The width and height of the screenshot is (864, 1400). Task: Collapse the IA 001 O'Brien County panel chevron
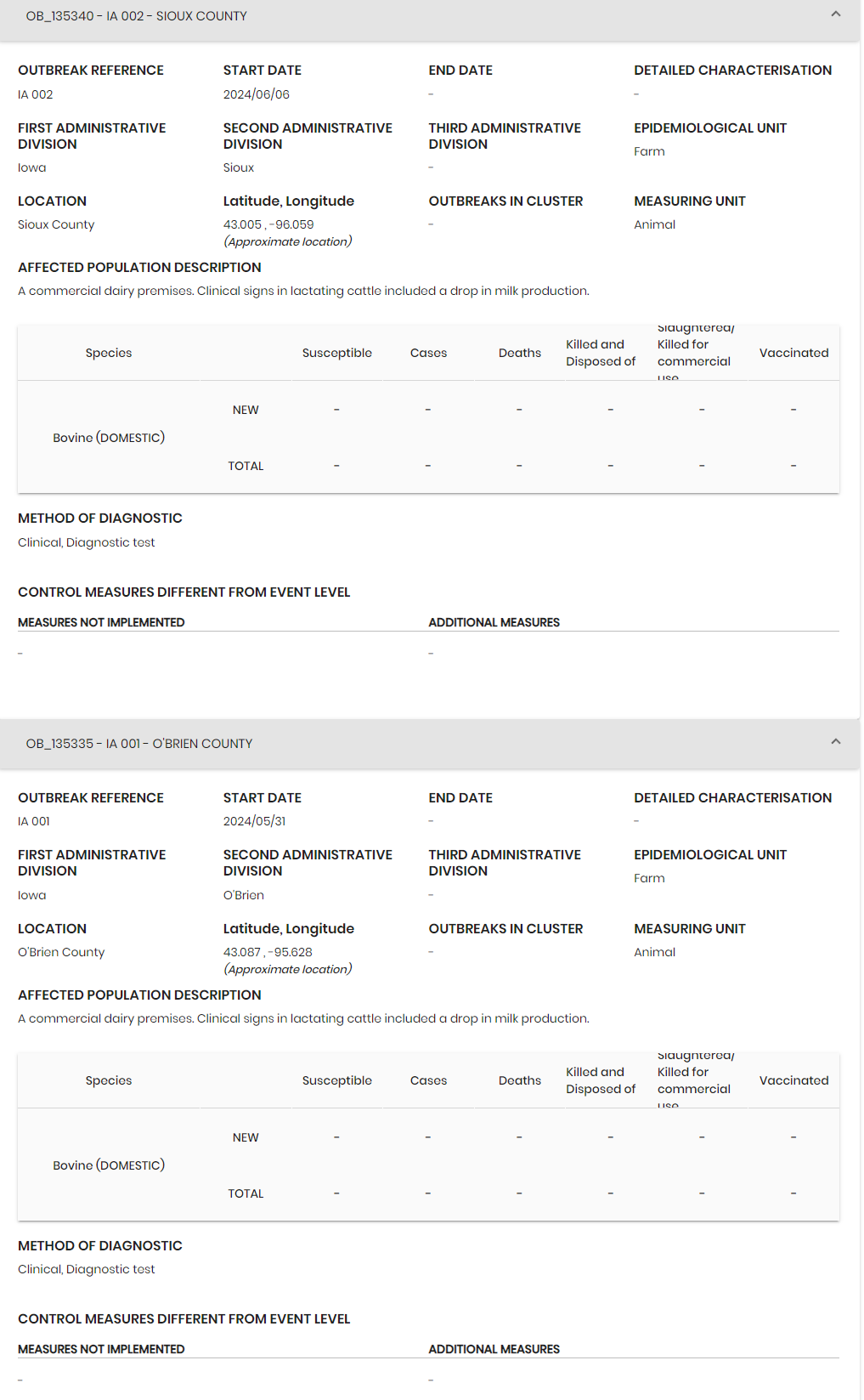[835, 742]
